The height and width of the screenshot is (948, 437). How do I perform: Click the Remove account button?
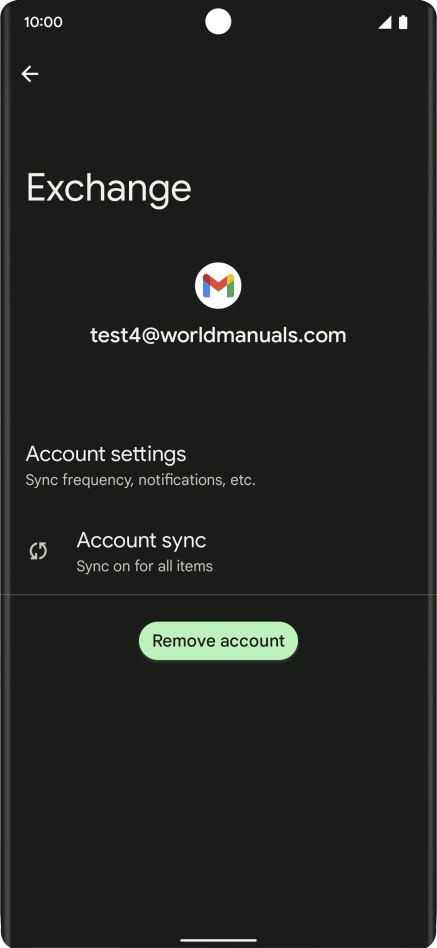point(218,641)
